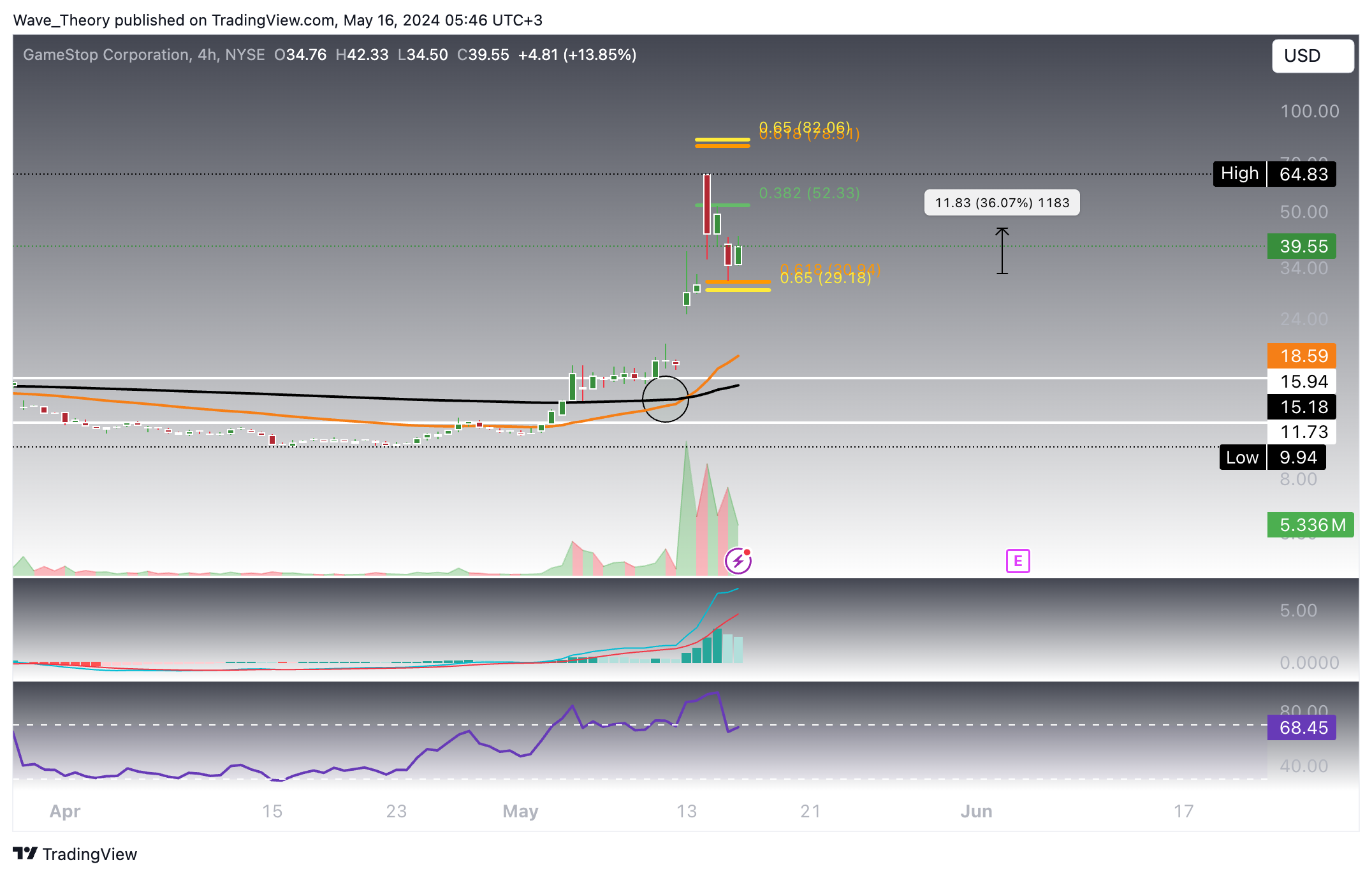Click the closing price C39.55 value
Screen dimensions: 1372x876
click(x=483, y=55)
